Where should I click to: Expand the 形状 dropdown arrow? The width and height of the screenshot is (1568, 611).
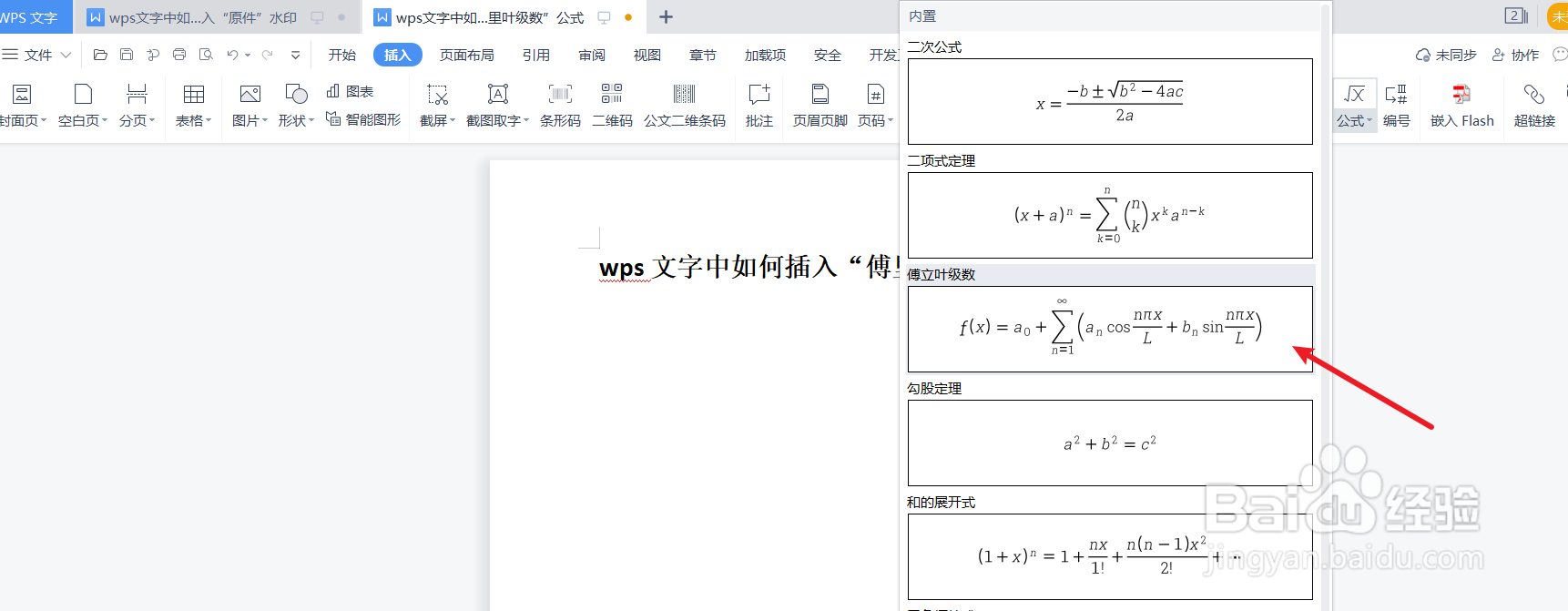pyautogui.click(x=311, y=120)
